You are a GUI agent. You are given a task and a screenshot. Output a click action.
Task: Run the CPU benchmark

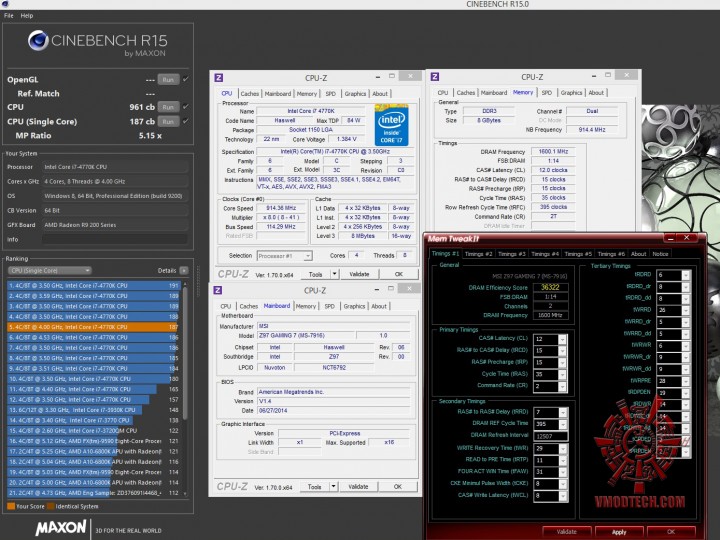click(168, 107)
